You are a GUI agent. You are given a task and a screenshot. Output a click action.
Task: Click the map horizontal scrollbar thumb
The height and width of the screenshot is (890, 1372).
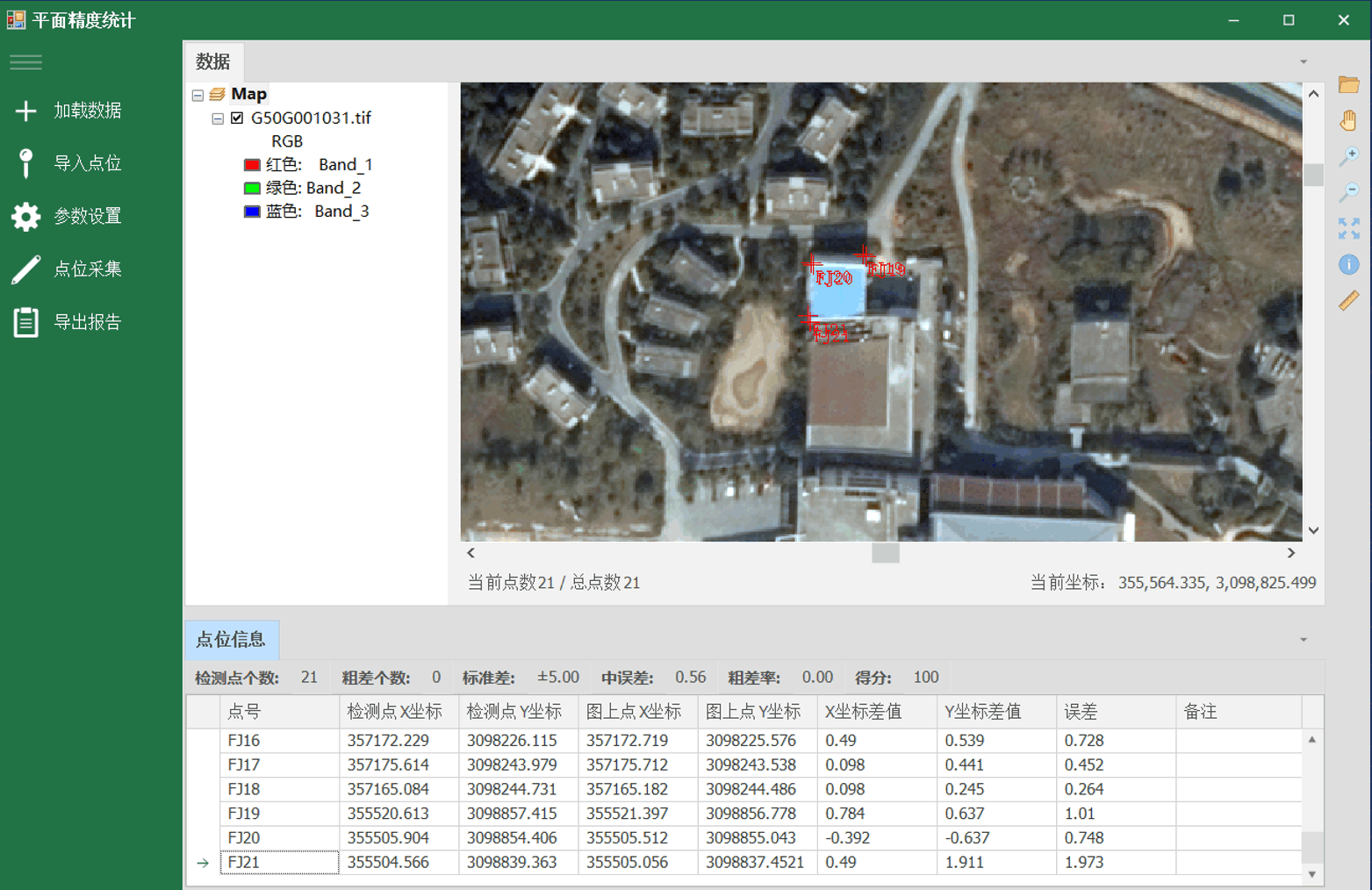tap(886, 553)
